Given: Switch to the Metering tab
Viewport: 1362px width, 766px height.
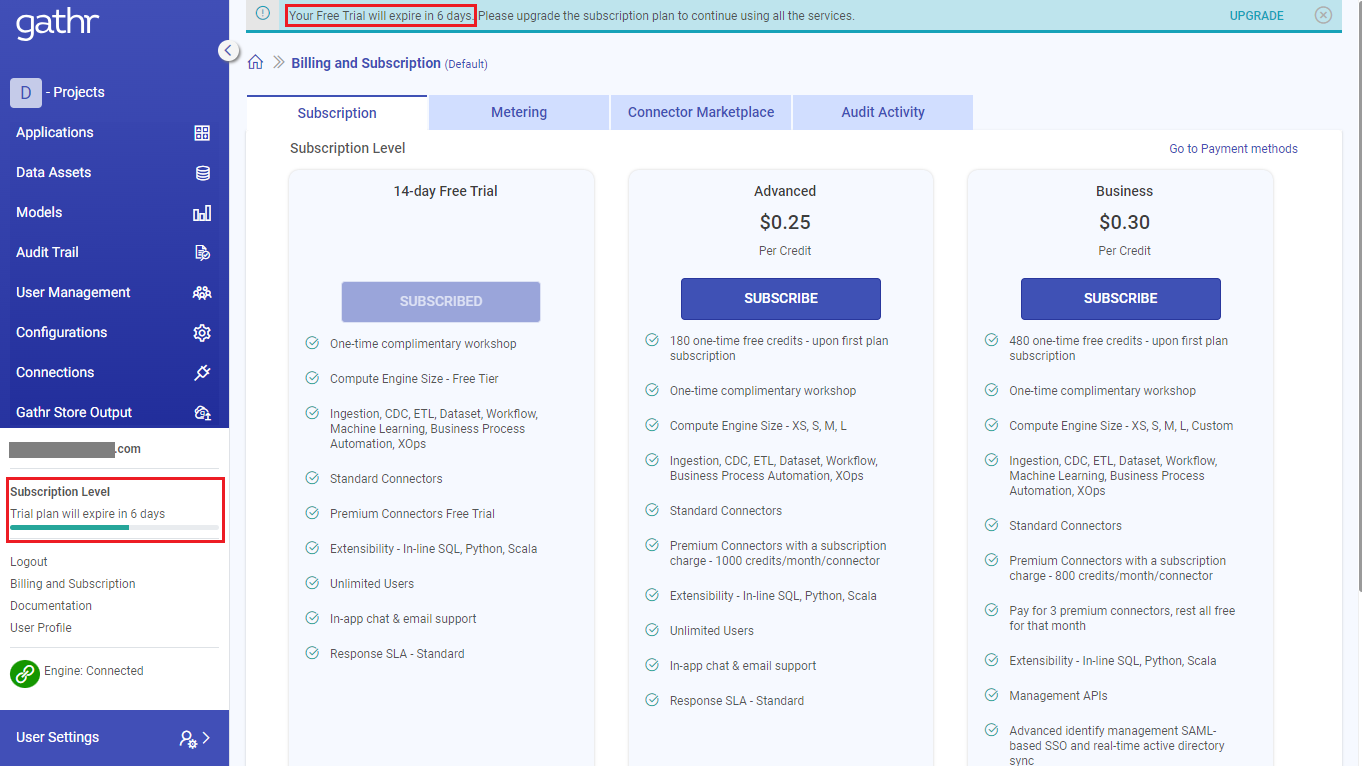Looking at the screenshot, I should (519, 112).
